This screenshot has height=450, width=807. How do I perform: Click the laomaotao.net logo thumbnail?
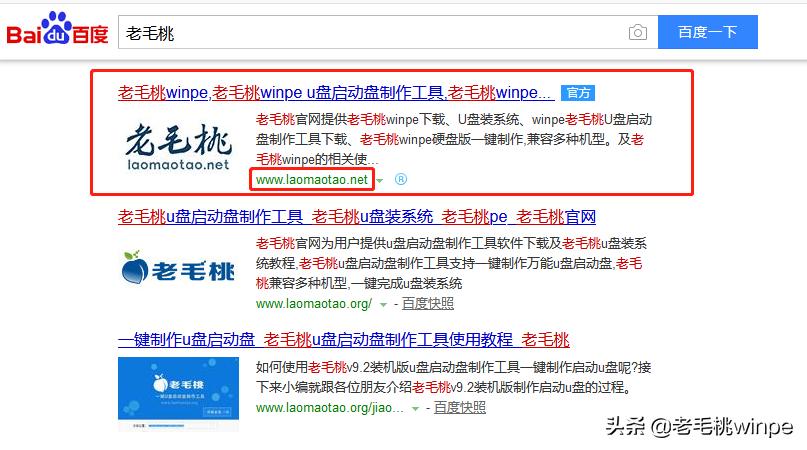(x=178, y=147)
